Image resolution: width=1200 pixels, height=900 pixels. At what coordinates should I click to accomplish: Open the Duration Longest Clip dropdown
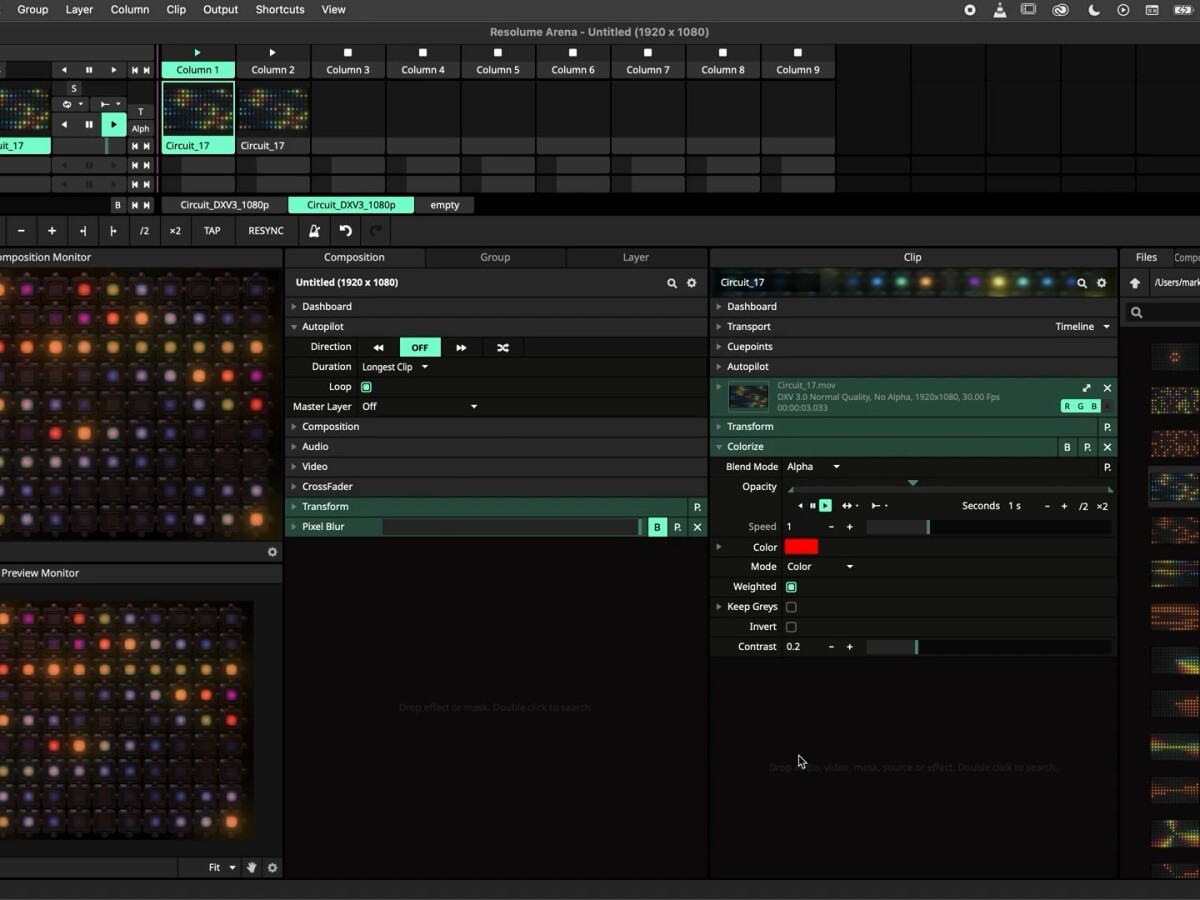pyautogui.click(x=394, y=367)
